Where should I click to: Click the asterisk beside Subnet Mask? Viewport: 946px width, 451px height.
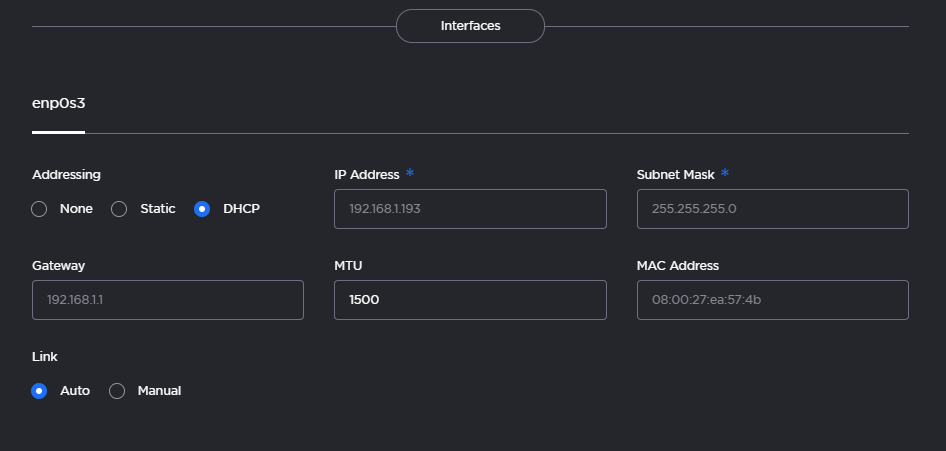coord(725,173)
